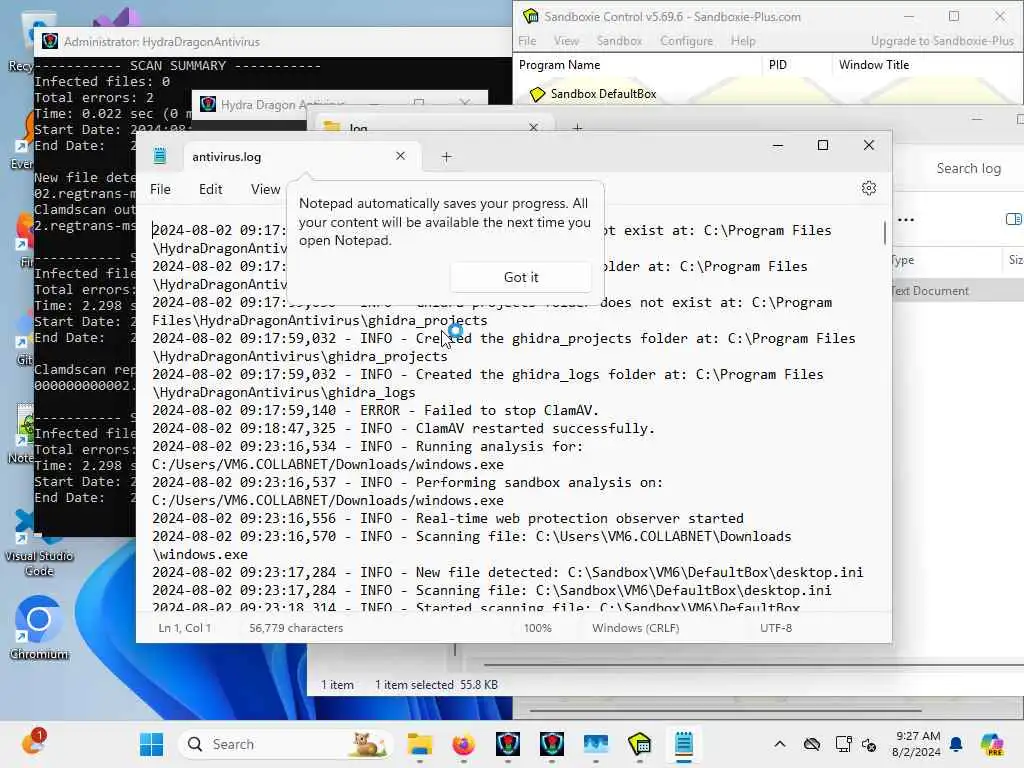
Task: Click the HydraDragonAntivirus console title icon
Action: tap(50, 41)
